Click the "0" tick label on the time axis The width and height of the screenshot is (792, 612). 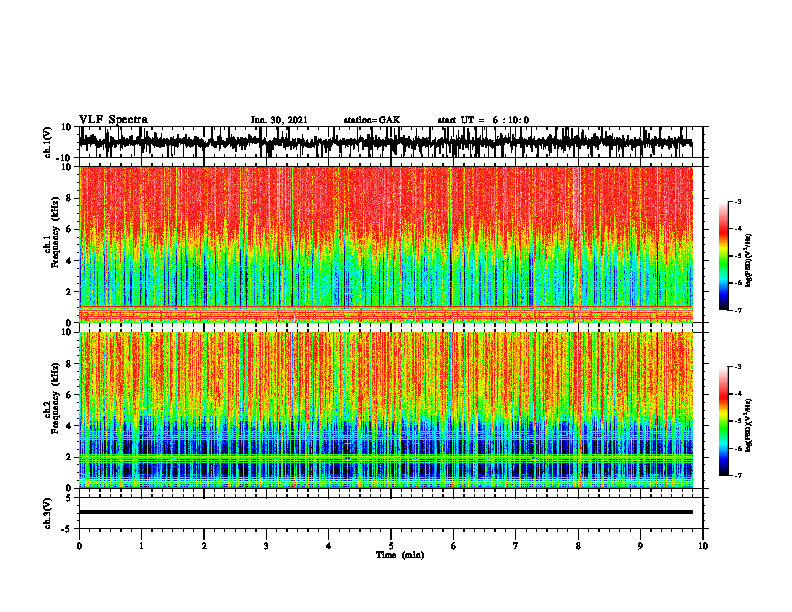79,546
